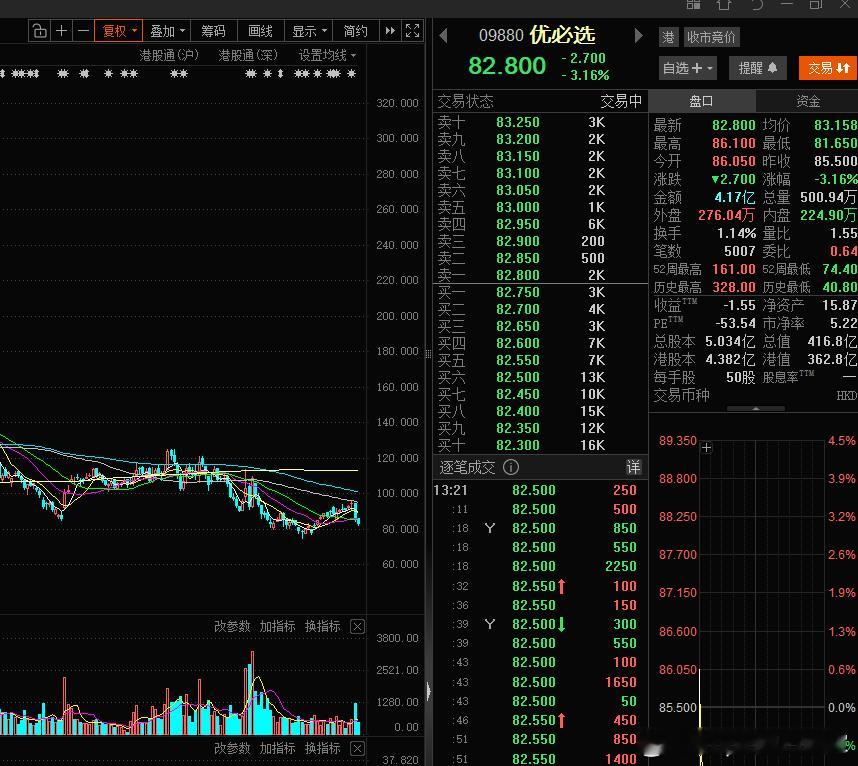This screenshot has height=766, width=858.
Task: Open the 叠加 dropdown
Action: pyautogui.click(x=167, y=31)
